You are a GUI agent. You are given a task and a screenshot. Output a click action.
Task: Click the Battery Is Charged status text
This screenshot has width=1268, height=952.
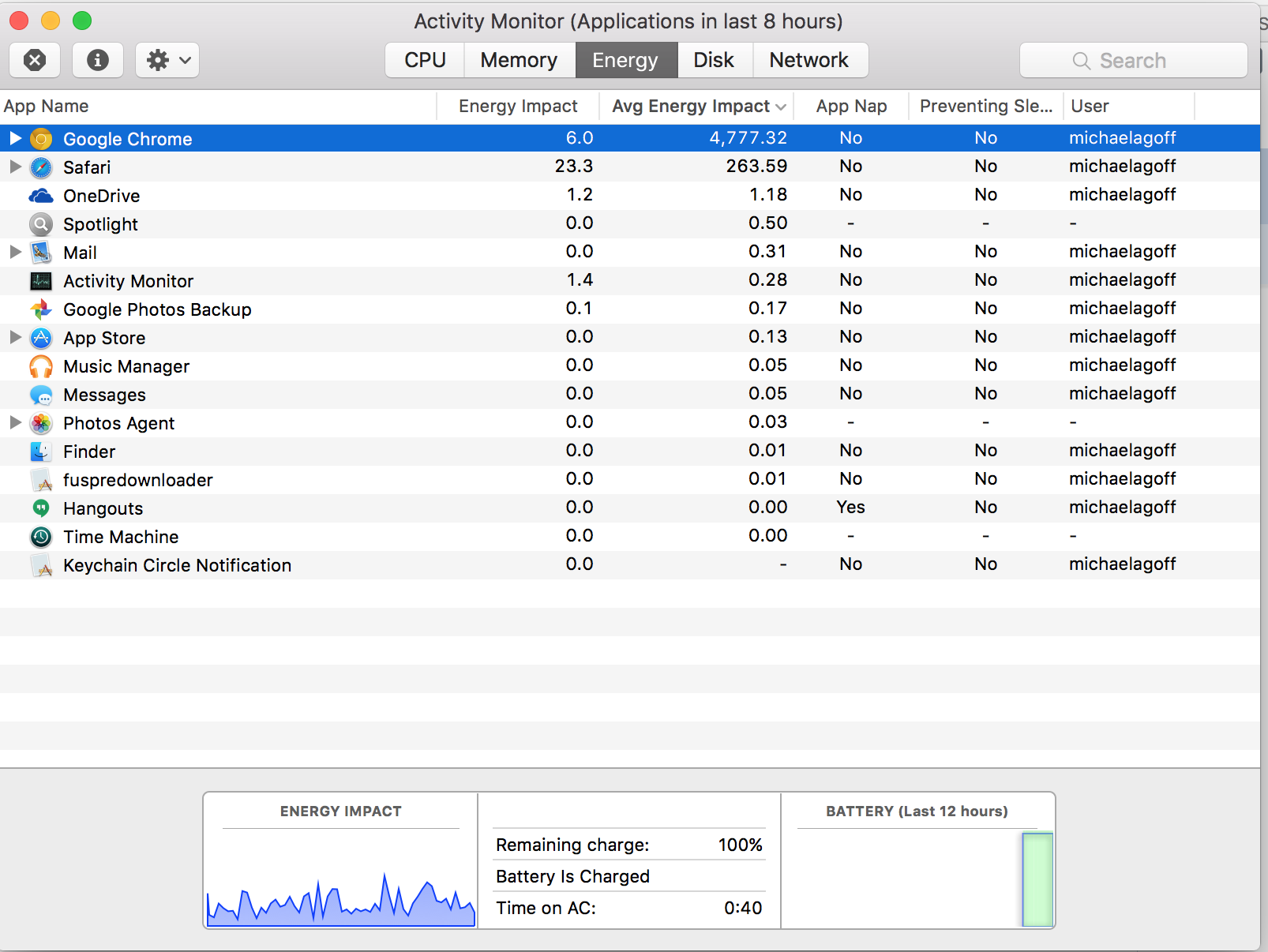point(572,876)
